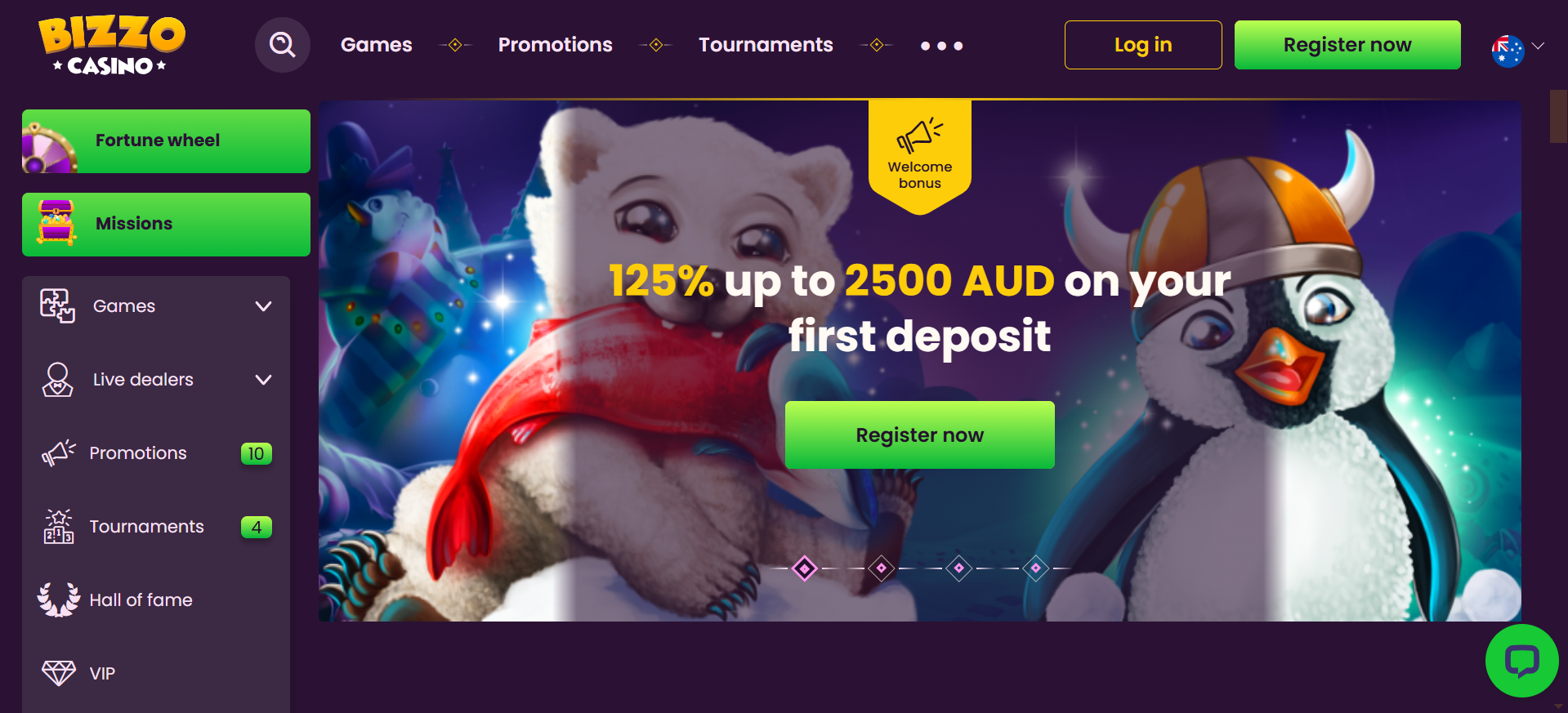The height and width of the screenshot is (713, 1568).
Task: Select the second banner slide marker
Action: pyautogui.click(x=882, y=568)
